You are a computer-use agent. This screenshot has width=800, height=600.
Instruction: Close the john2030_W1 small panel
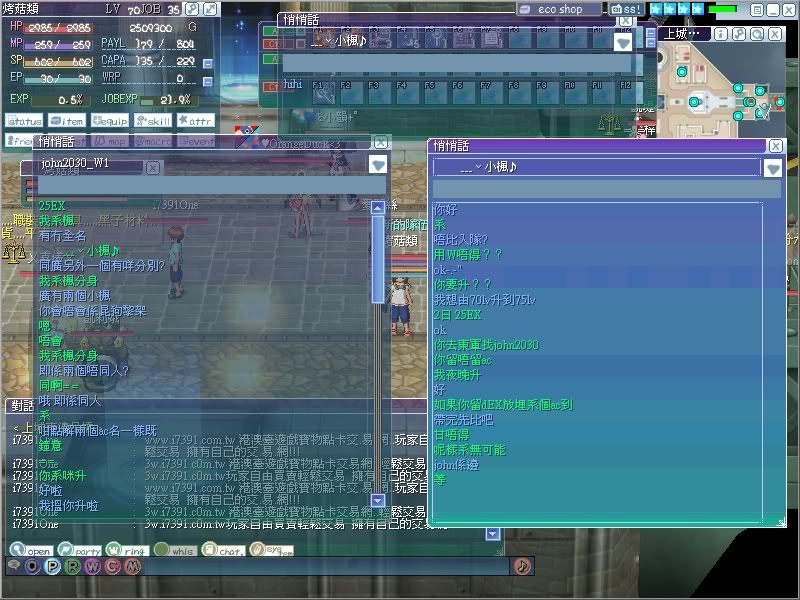coord(153,168)
